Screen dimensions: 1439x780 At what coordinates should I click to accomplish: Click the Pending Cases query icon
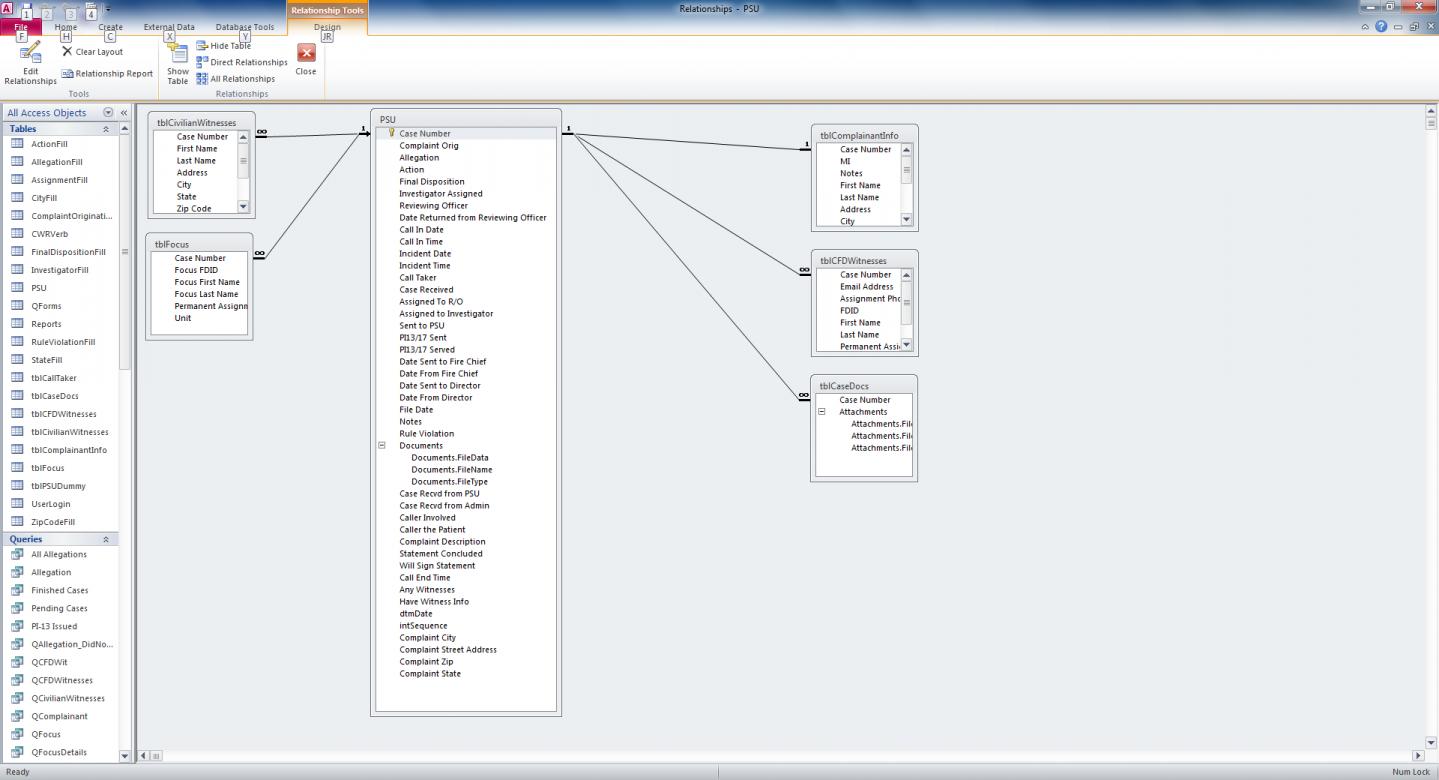click(x=17, y=608)
